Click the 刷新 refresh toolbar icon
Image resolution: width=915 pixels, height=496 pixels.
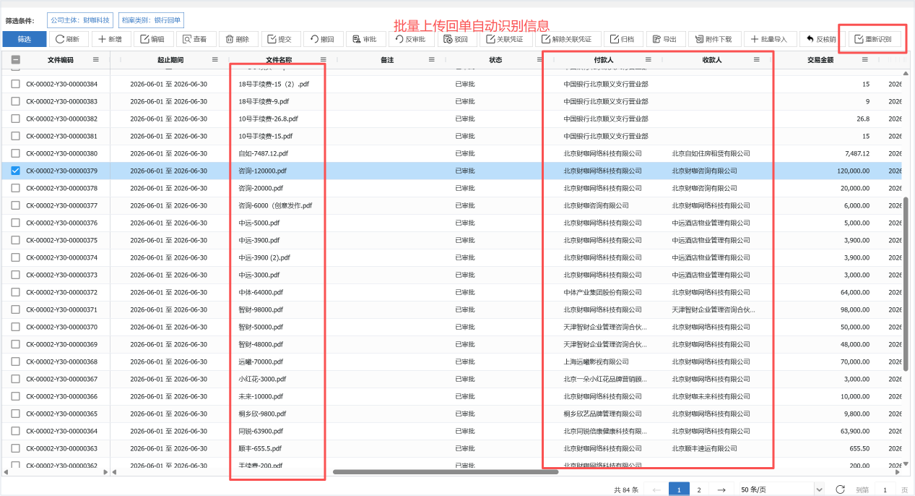[60, 39]
